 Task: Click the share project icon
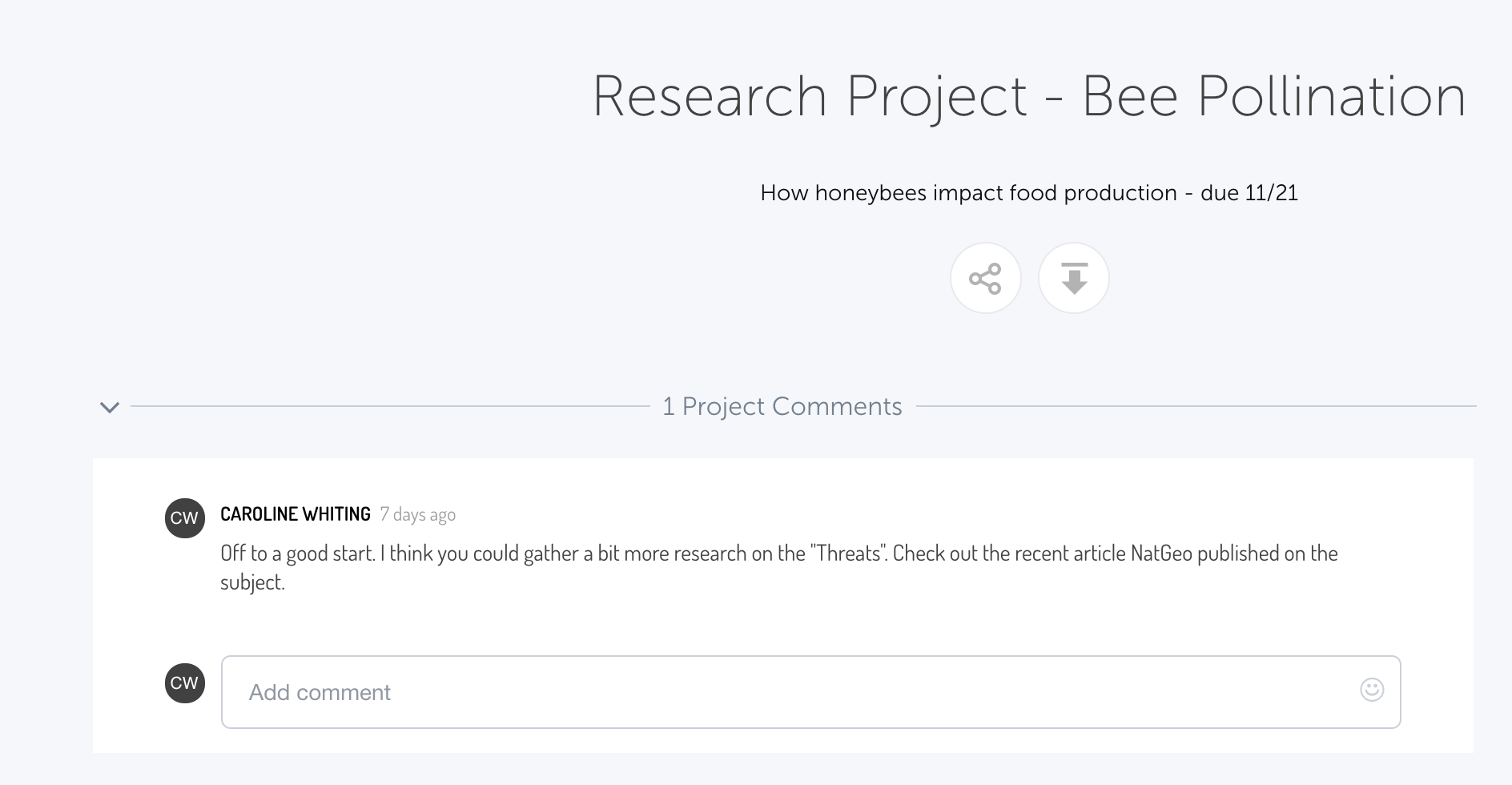[x=985, y=278]
